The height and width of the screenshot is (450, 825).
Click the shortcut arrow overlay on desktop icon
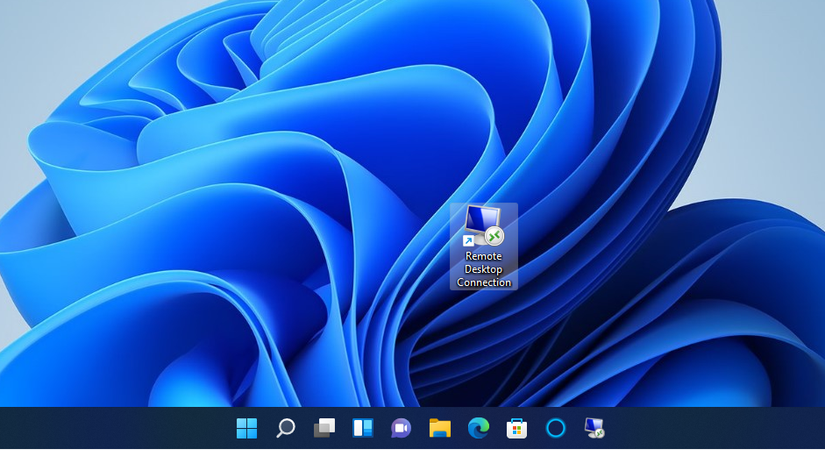click(x=468, y=241)
